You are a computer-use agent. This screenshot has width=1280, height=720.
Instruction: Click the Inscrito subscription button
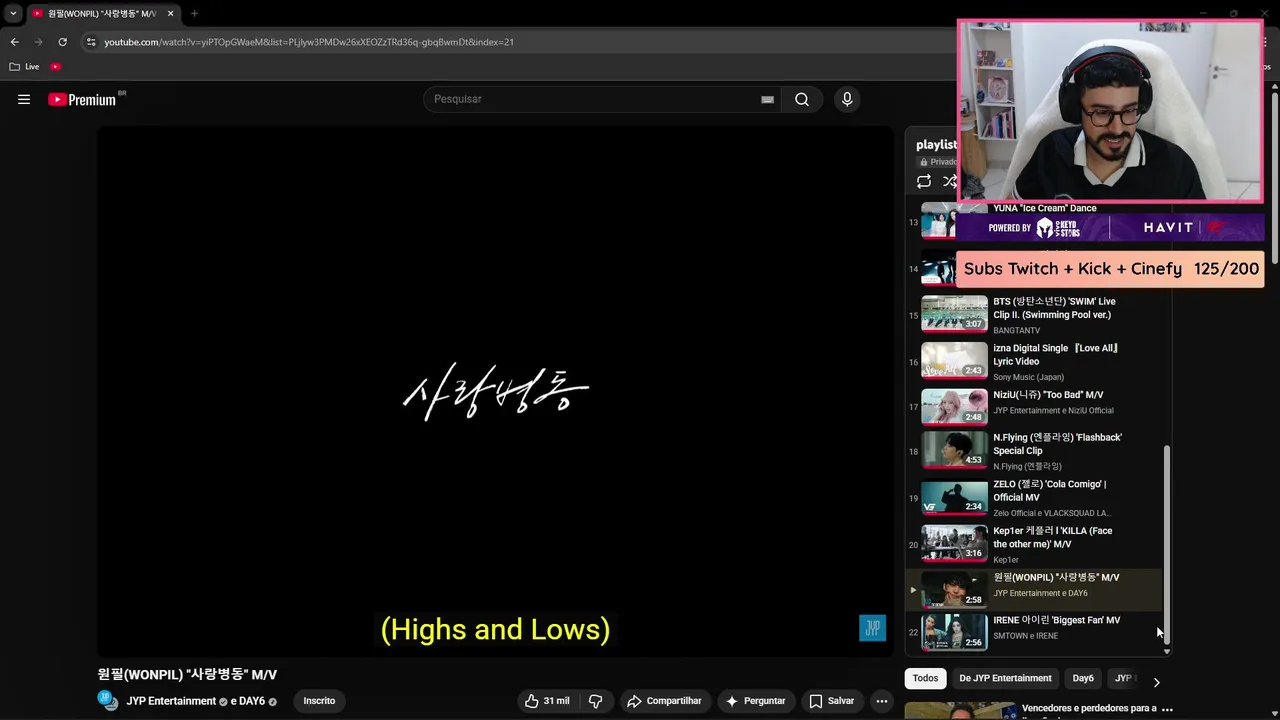[x=319, y=701]
